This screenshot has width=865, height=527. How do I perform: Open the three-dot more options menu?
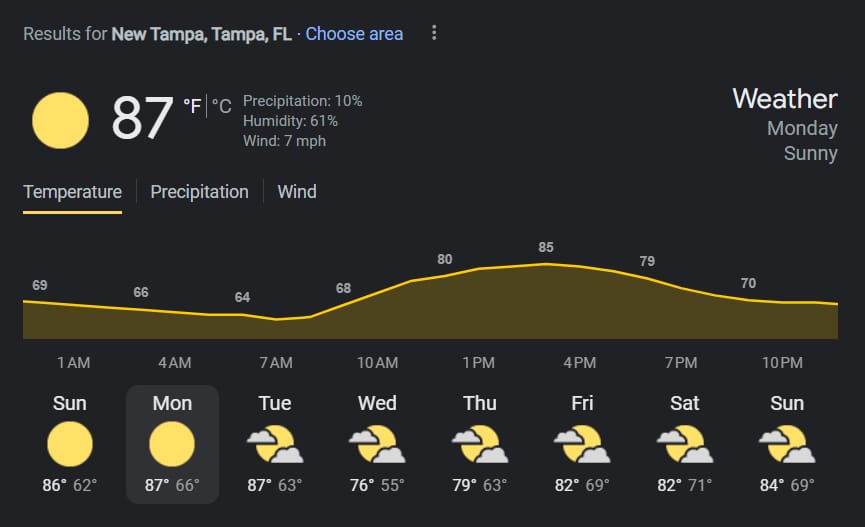pos(434,33)
